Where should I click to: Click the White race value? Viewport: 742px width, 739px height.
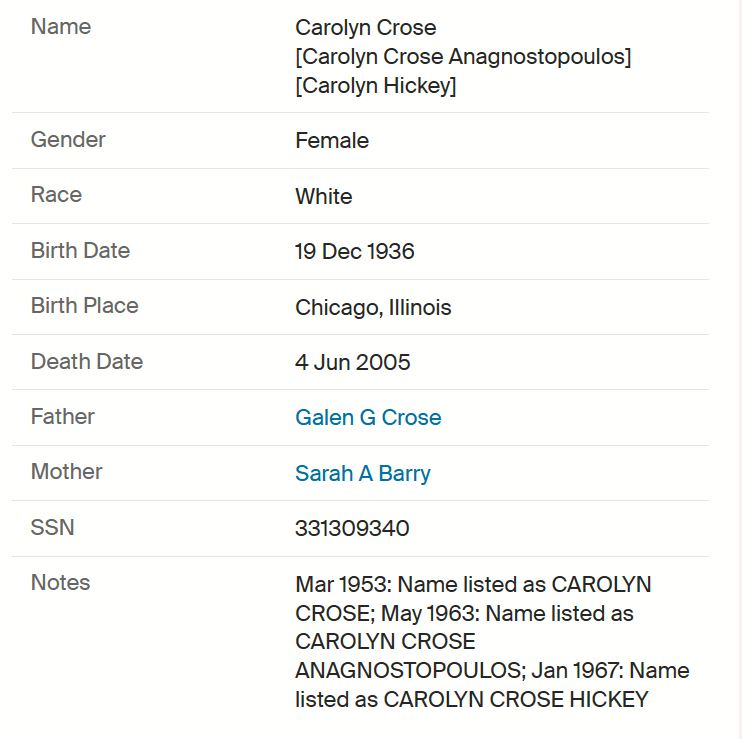[x=324, y=196]
